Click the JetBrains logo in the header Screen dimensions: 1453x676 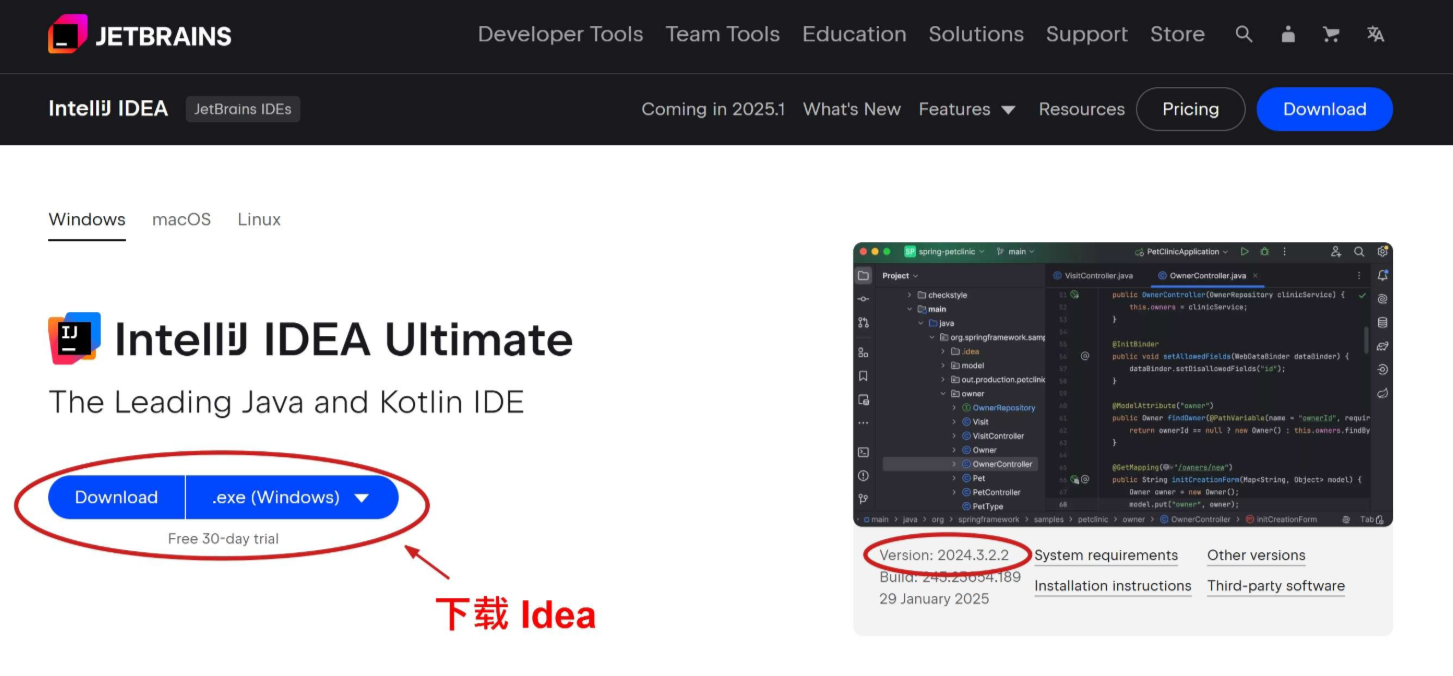139,35
